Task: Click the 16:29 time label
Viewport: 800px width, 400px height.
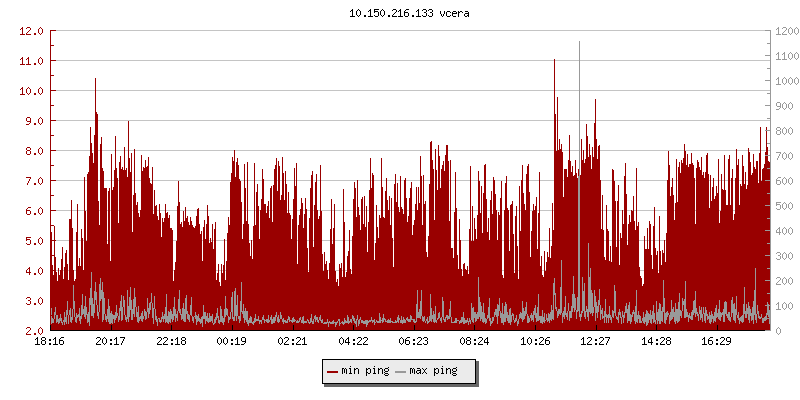Action: (x=717, y=341)
